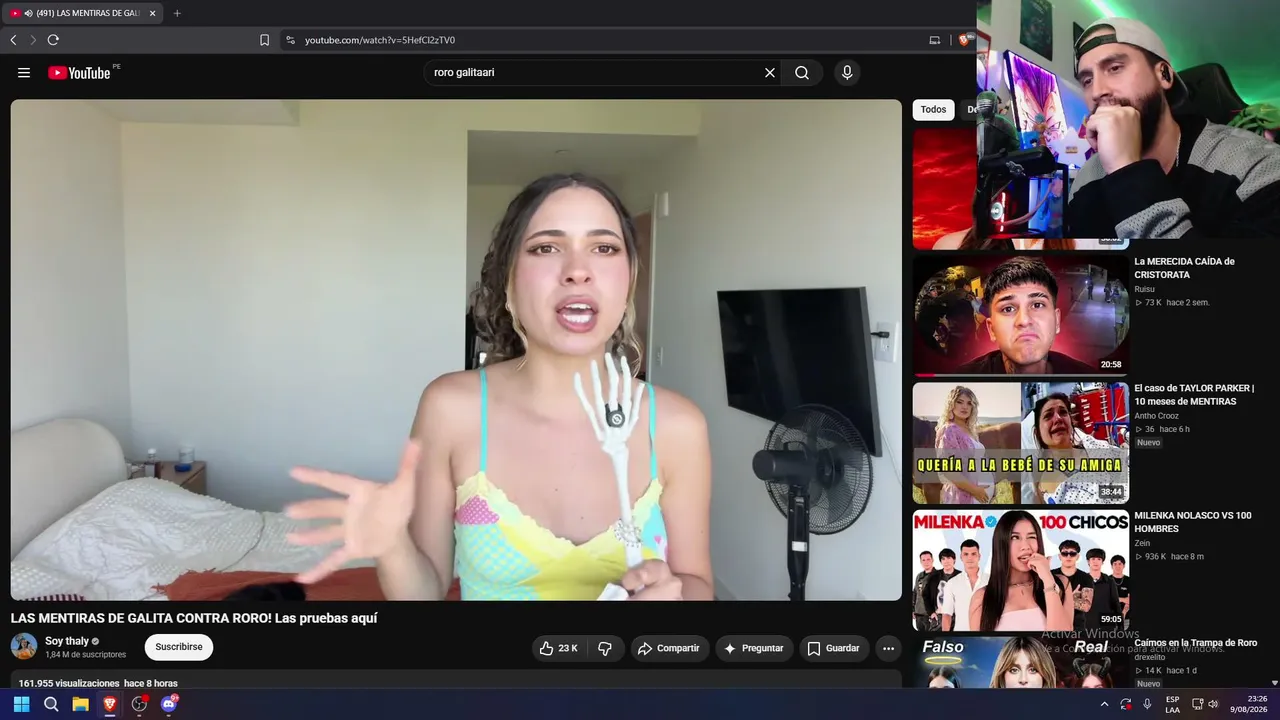Save the video with Guardar
Image resolution: width=1280 pixels, height=720 pixels.
833,648
